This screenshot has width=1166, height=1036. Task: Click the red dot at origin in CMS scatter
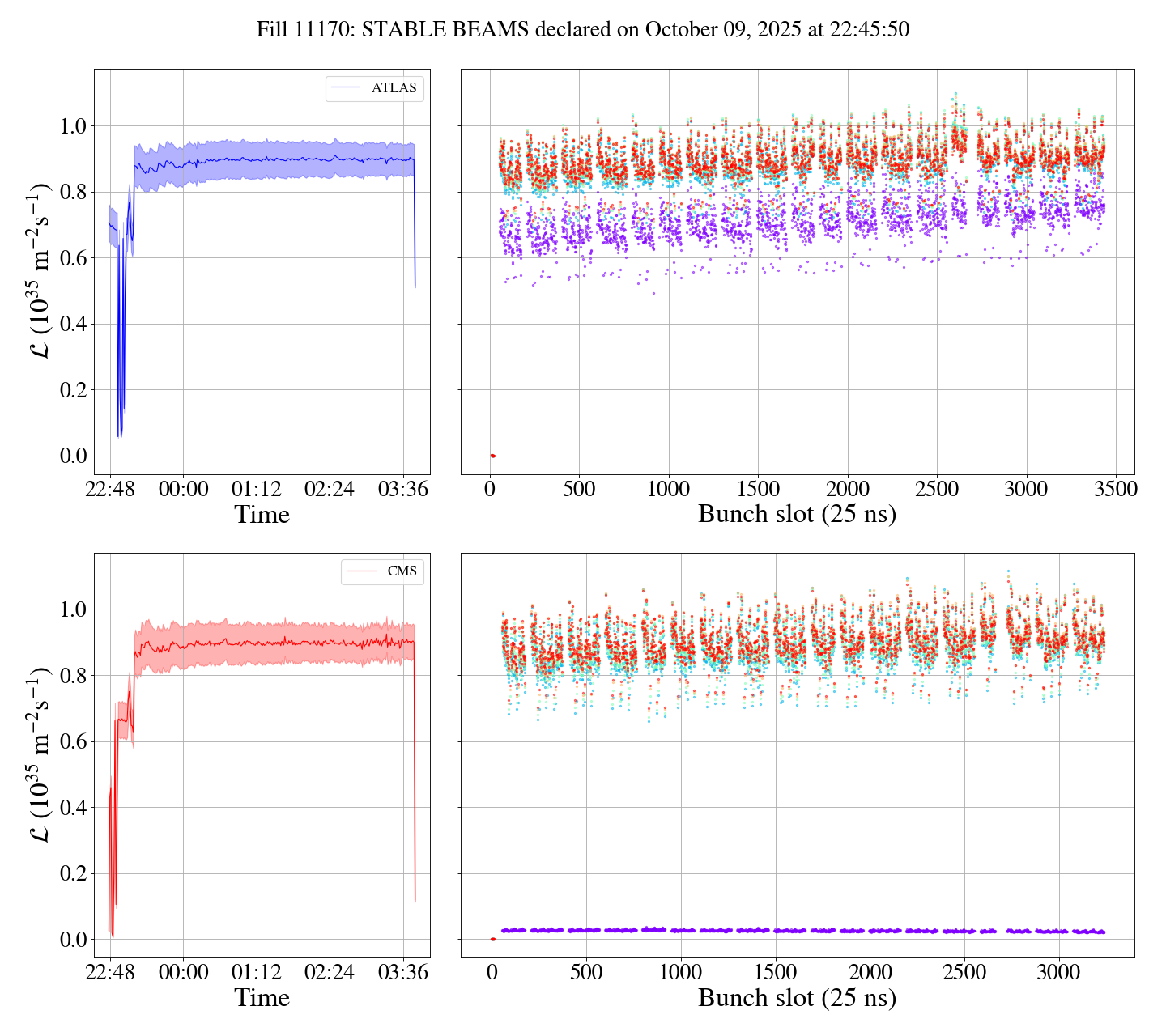(492, 939)
